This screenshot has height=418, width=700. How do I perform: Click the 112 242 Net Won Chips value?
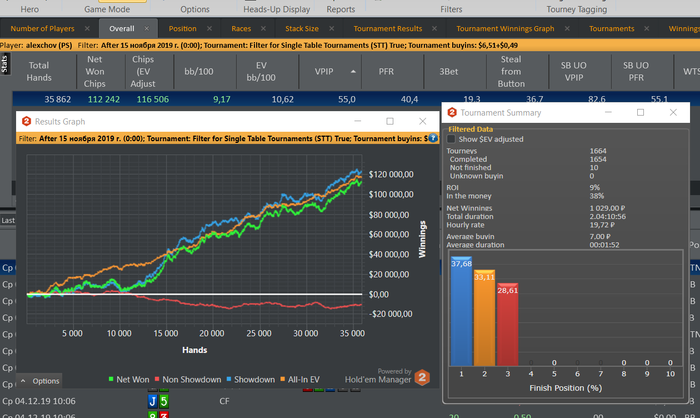click(104, 99)
